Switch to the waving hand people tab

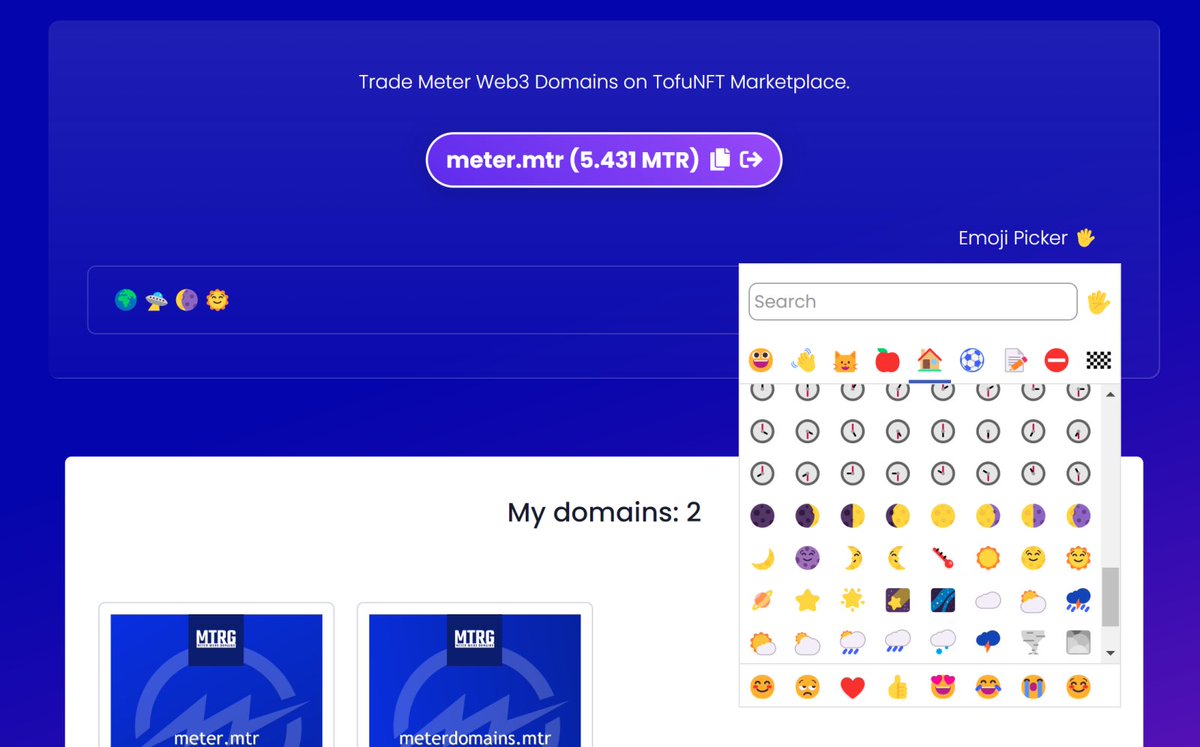pos(804,360)
